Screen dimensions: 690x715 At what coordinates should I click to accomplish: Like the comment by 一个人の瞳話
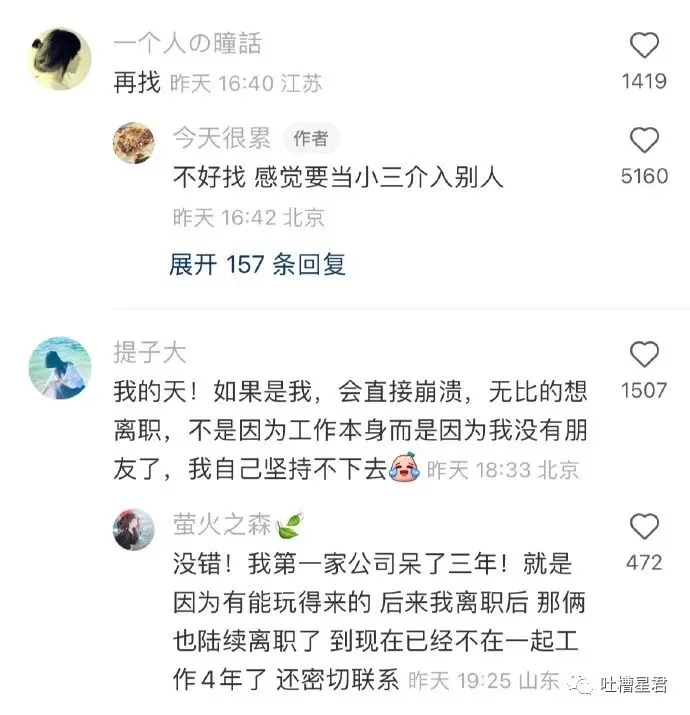[x=644, y=46]
